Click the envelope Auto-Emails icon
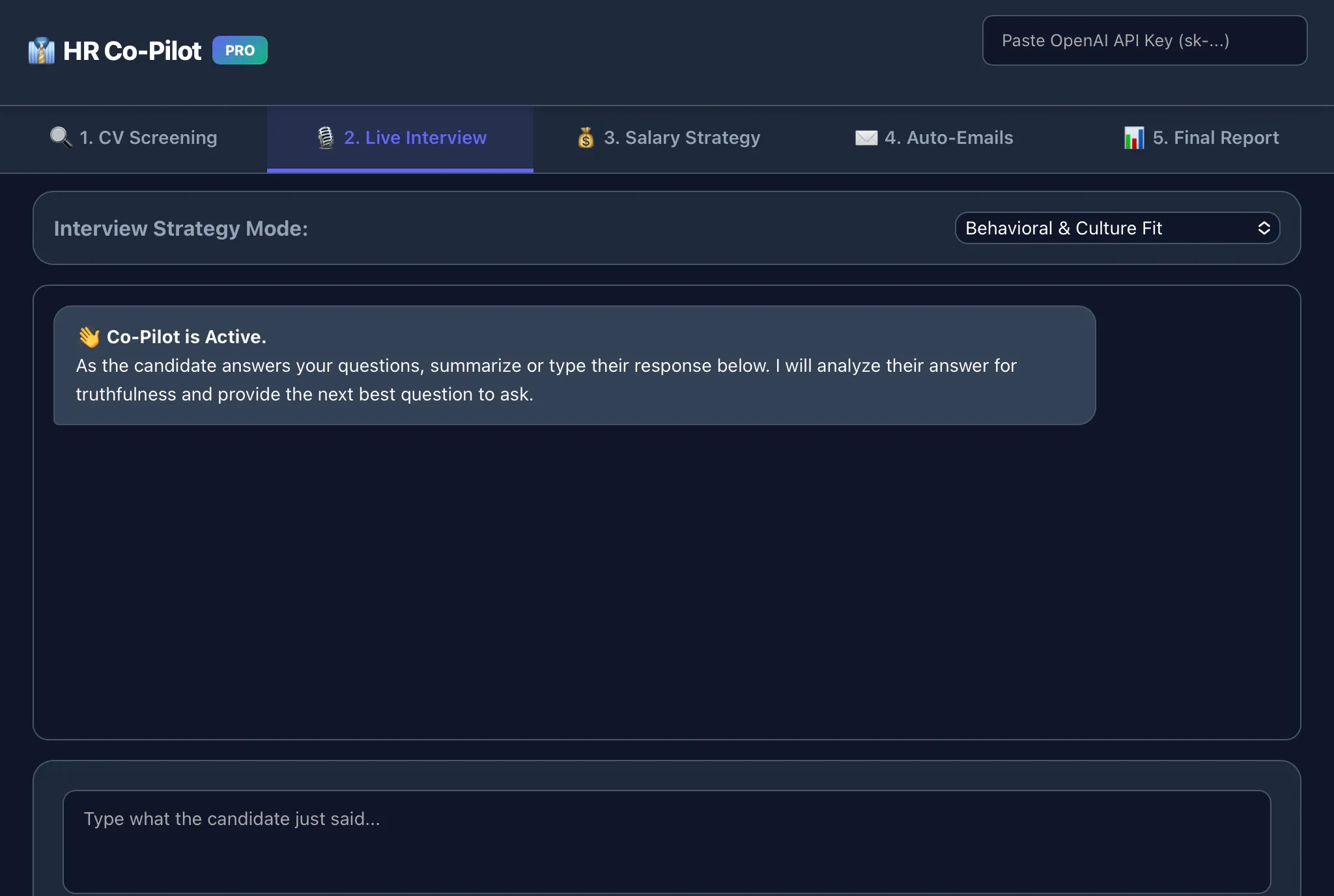 866,137
